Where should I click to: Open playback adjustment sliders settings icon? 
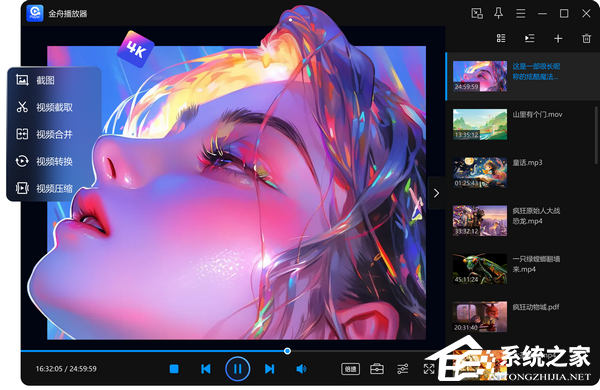click(x=403, y=369)
